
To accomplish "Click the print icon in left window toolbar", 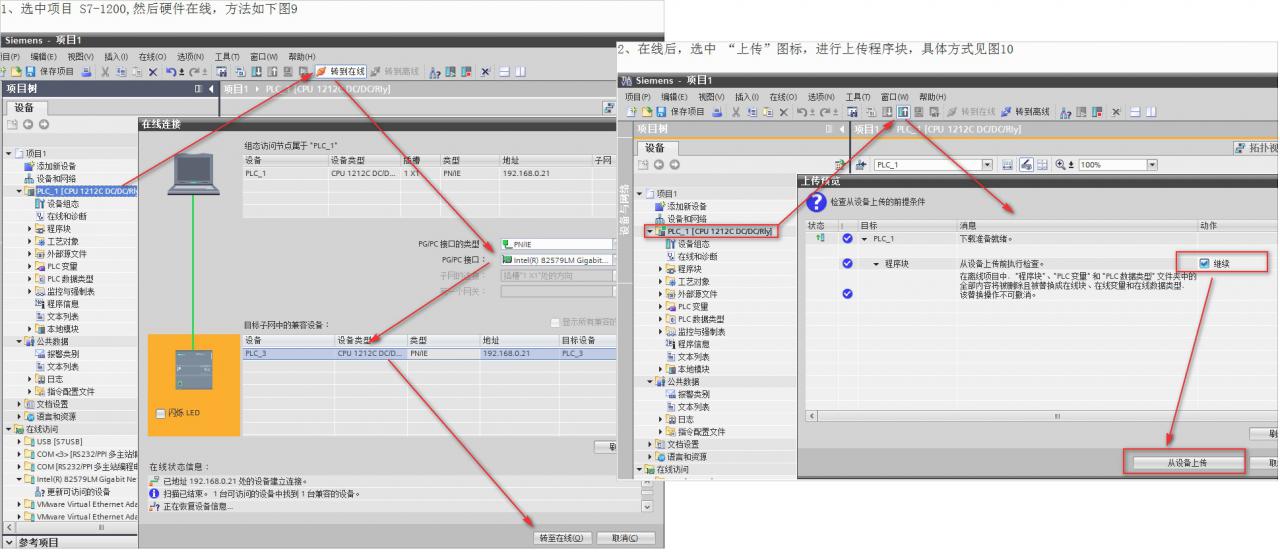I will point(86,71).
